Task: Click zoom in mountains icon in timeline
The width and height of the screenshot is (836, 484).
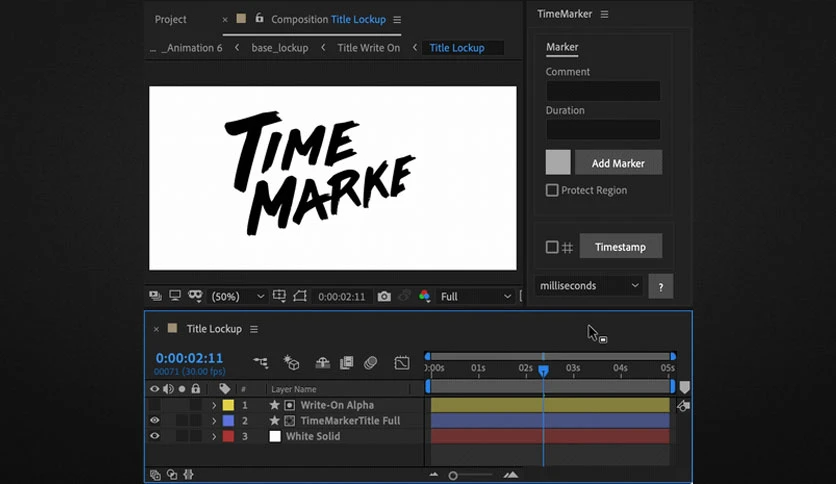Action: (x=511, y=474)
